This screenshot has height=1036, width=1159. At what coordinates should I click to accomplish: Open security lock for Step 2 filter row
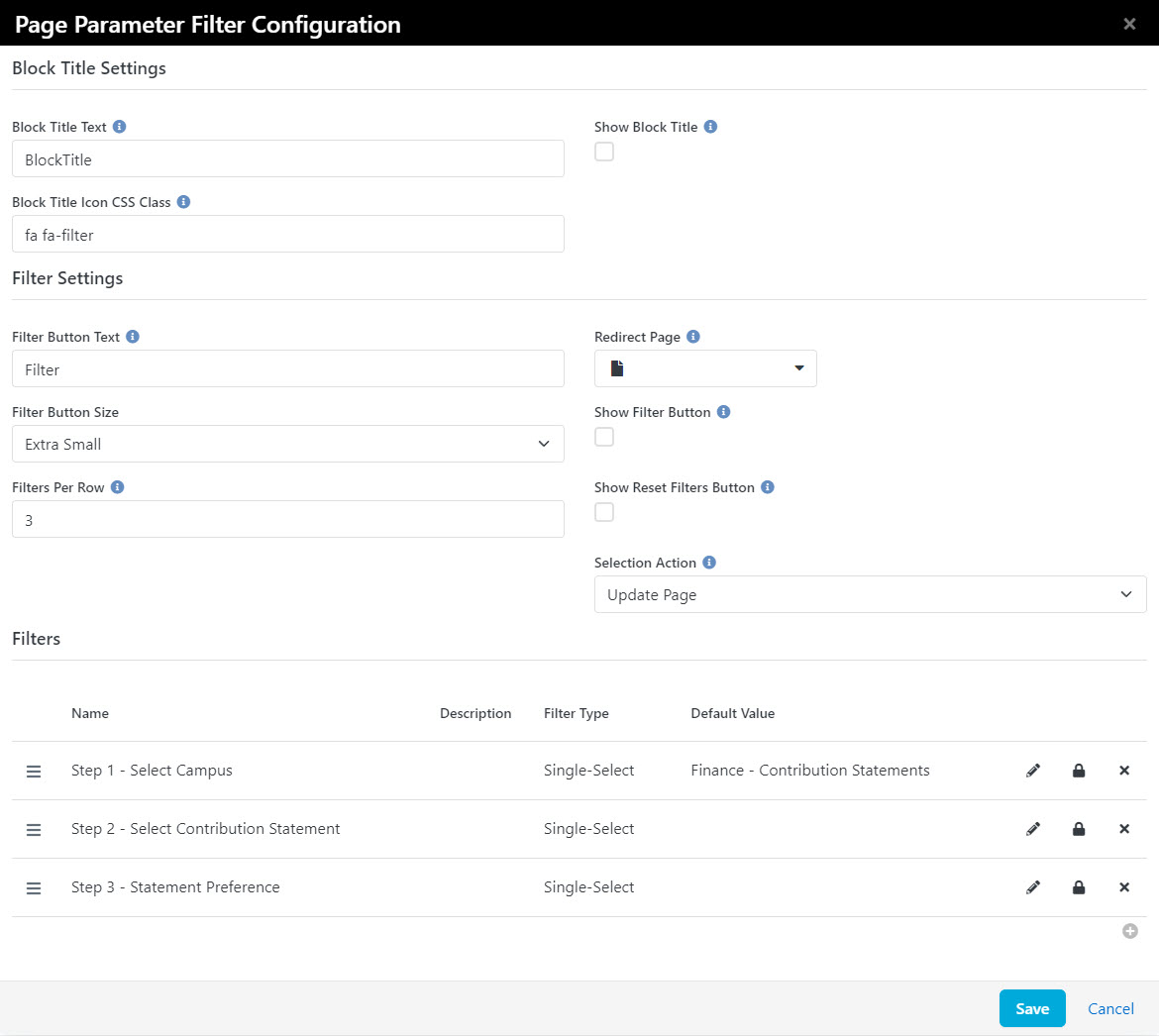pyautogui.click(x=1079, y=829)
